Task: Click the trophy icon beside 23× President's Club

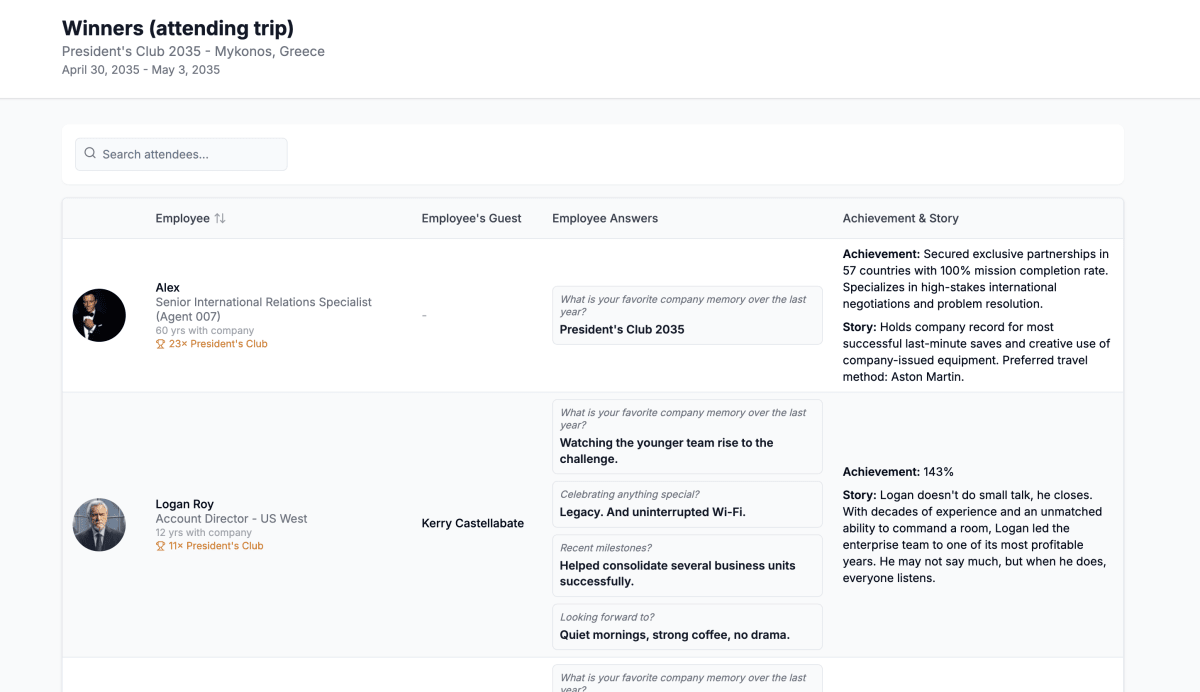Action: click(160, 344)
